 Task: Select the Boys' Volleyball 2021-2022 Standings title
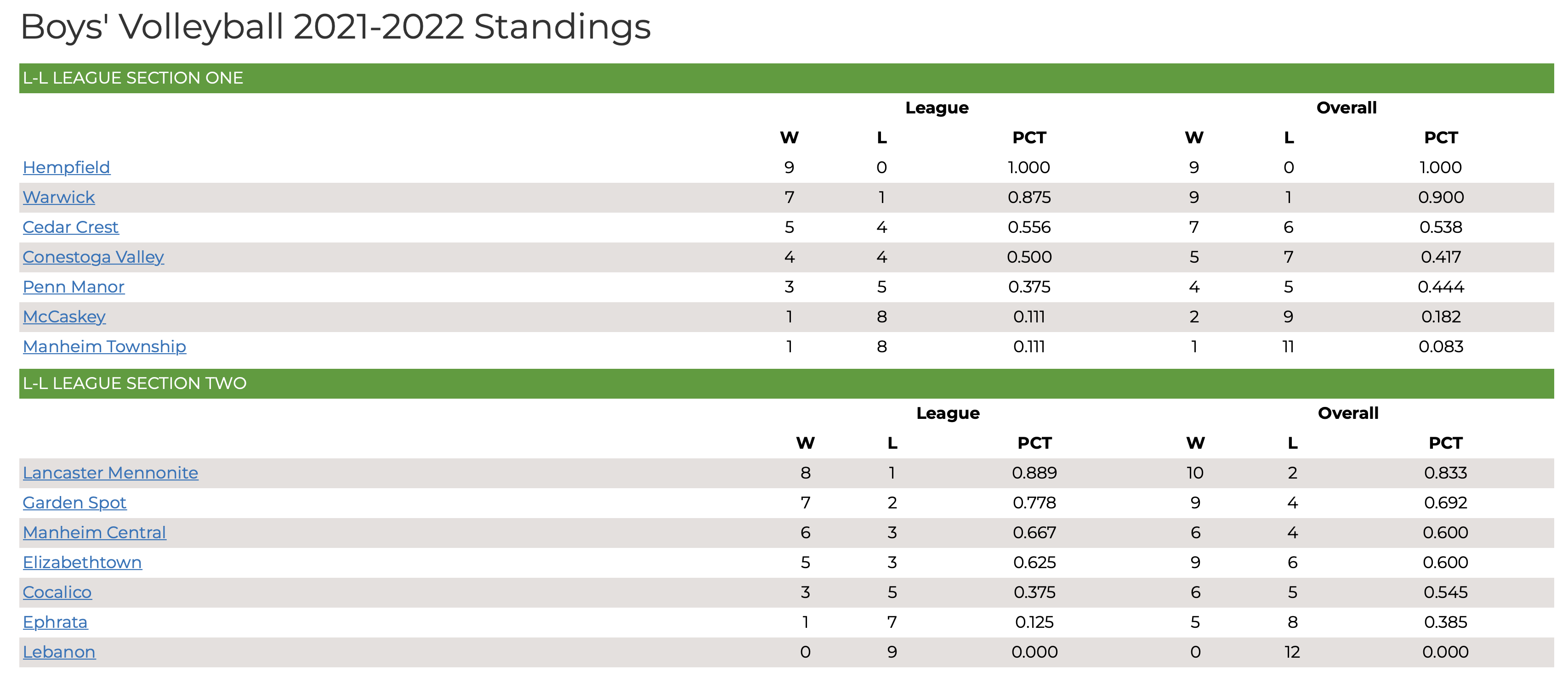tap(335, 27)
